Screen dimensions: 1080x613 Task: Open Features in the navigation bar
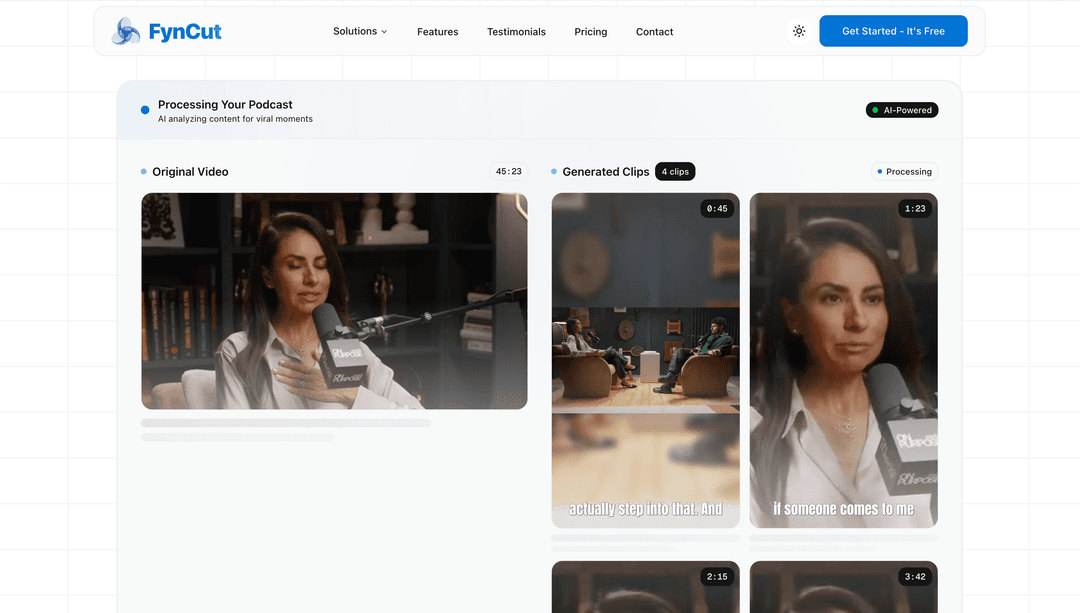tap(437, 31)
